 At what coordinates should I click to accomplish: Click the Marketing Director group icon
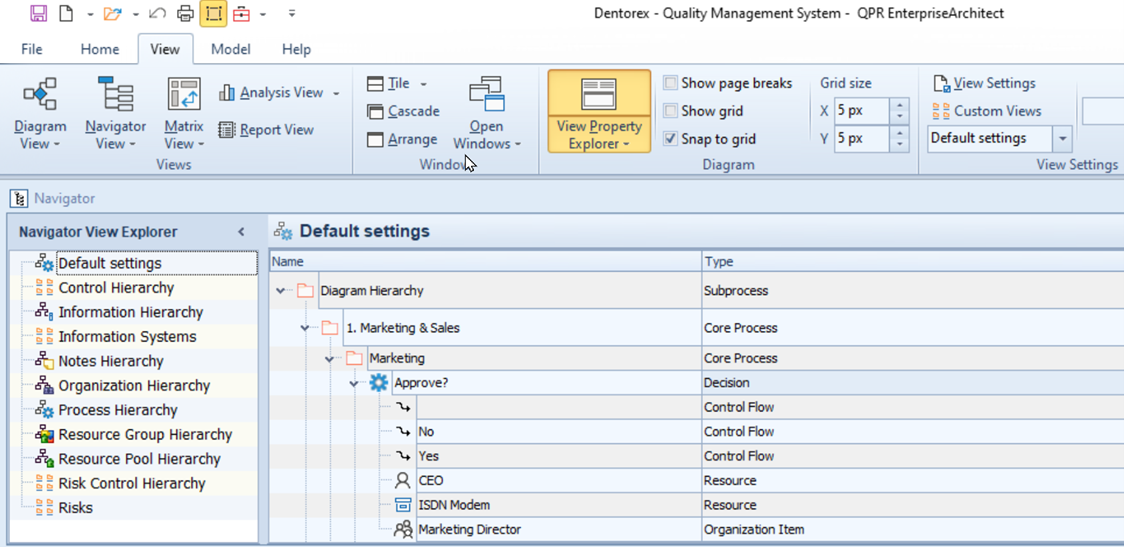click(403, 530)
